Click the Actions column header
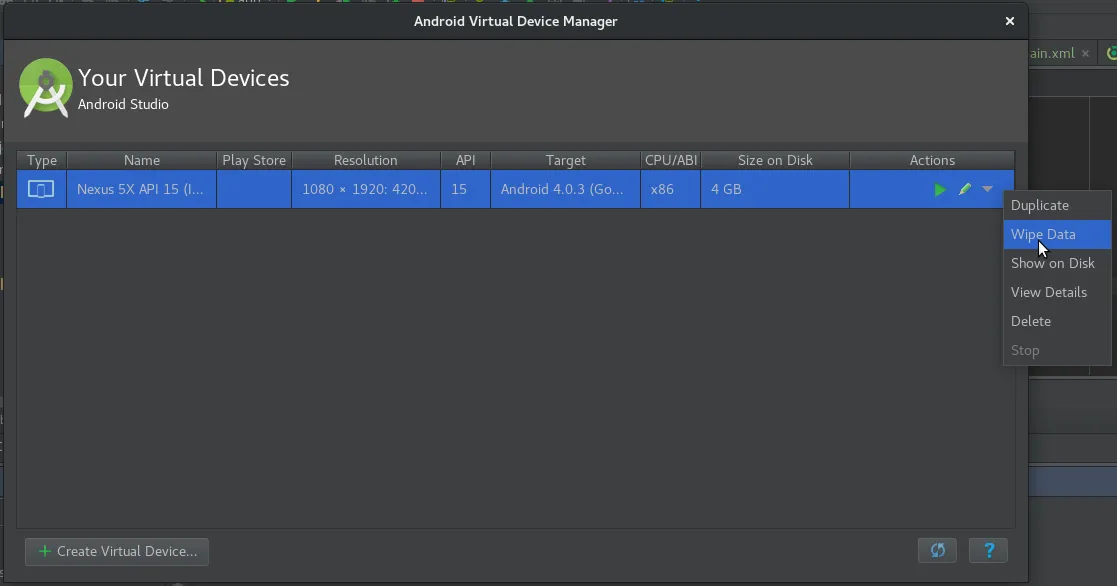 [932, 160]
